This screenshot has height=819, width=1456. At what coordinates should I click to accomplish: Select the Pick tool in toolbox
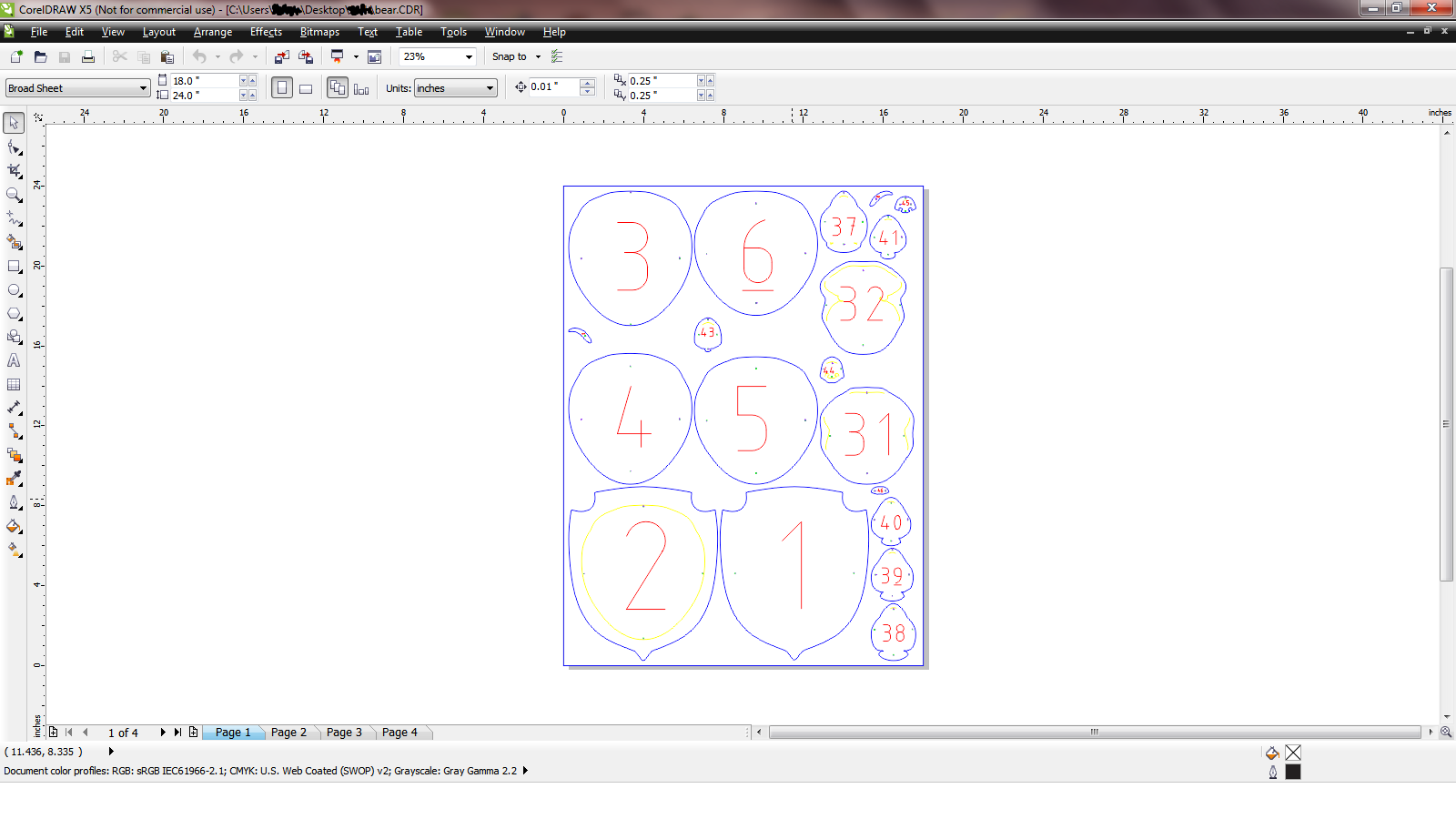point(14,123)
